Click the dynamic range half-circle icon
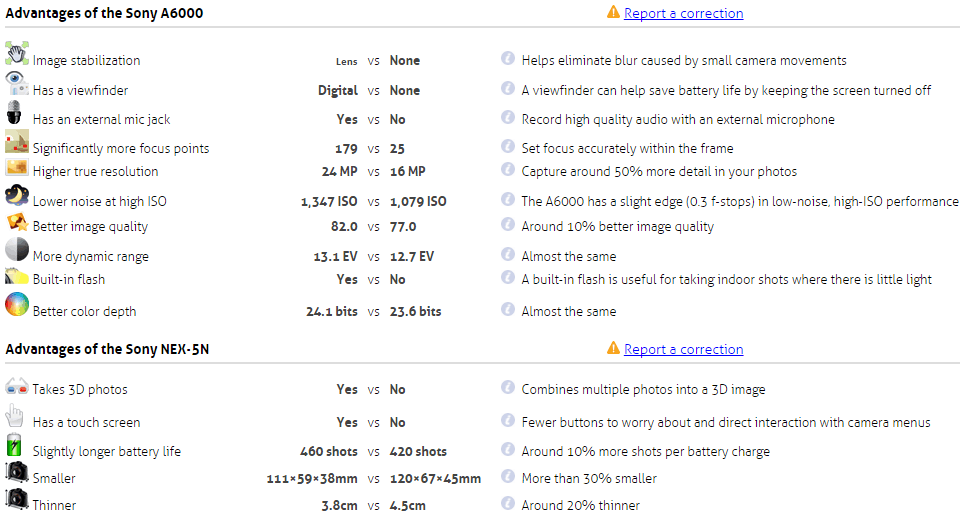This screenshot has width=960, height=520. click(17, 250)
